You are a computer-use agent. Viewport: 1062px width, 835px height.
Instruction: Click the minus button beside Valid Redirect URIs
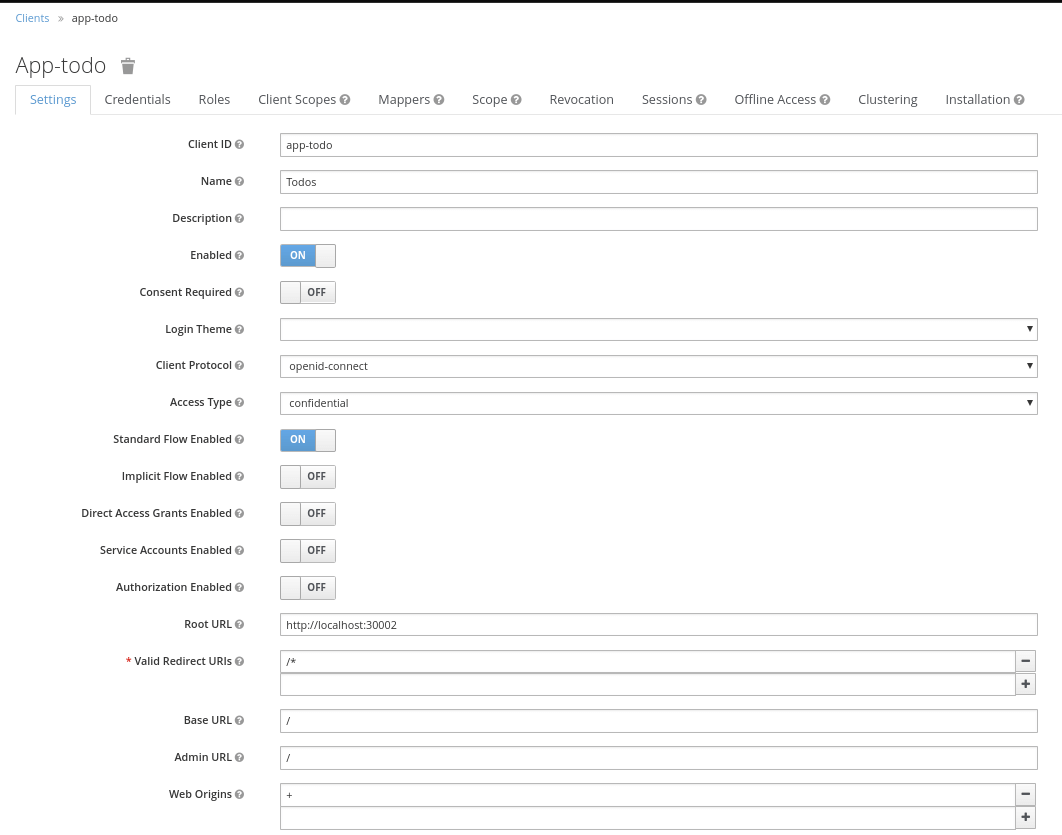(1025, 661)
